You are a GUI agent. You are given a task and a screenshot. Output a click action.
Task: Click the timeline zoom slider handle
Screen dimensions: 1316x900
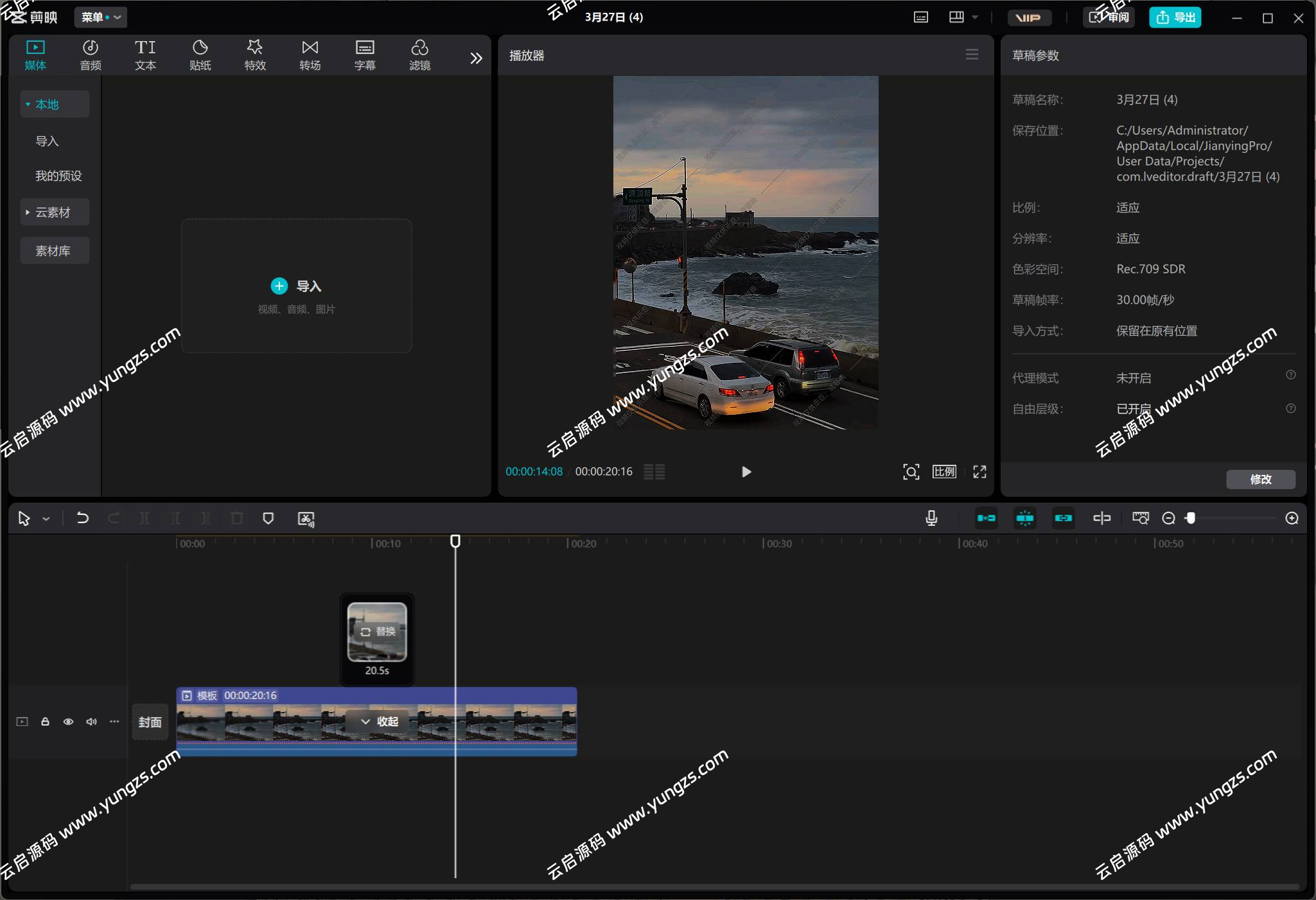pos(1191,518)
